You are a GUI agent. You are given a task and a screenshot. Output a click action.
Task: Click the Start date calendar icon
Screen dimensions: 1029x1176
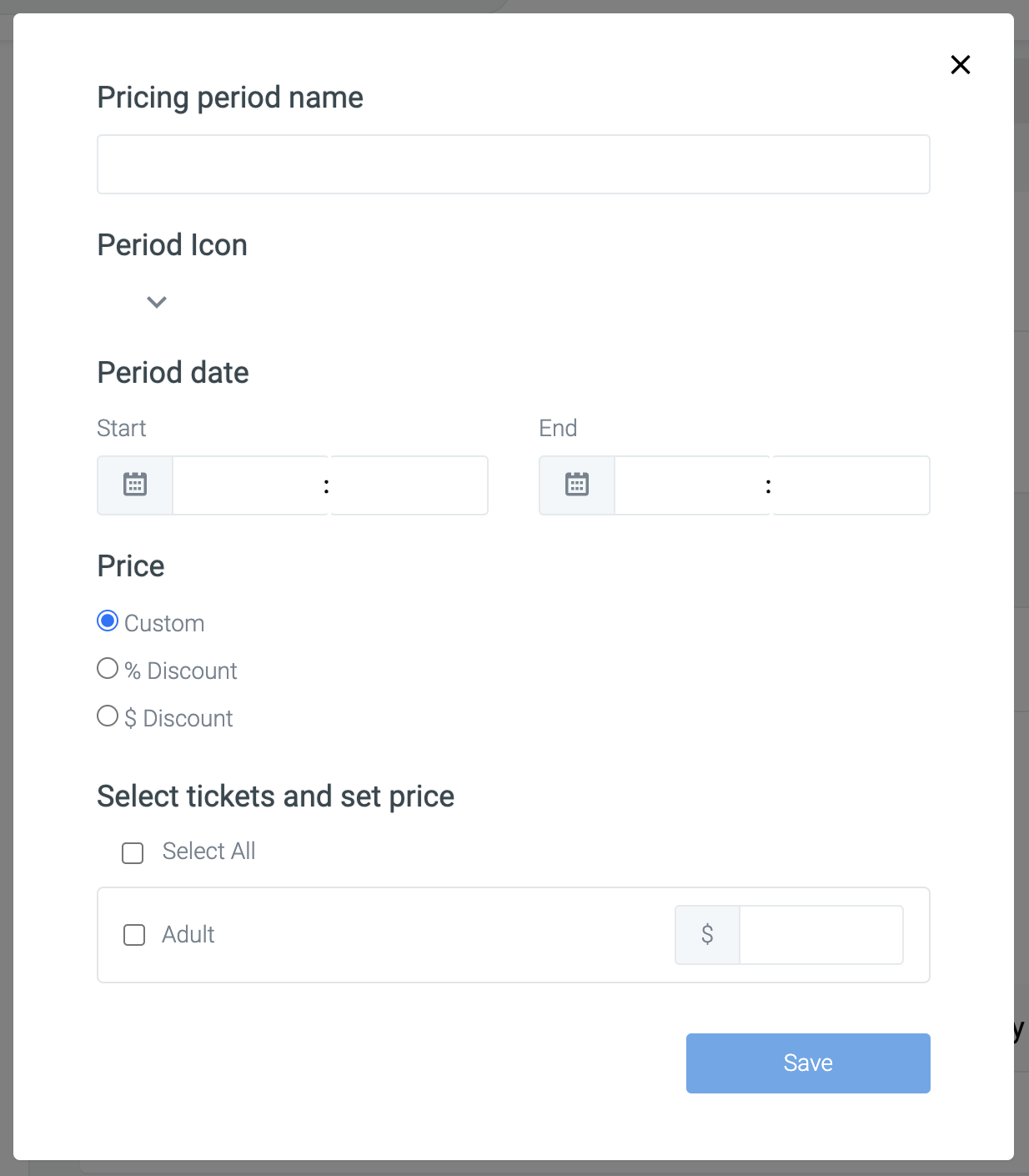click(135, 485)
